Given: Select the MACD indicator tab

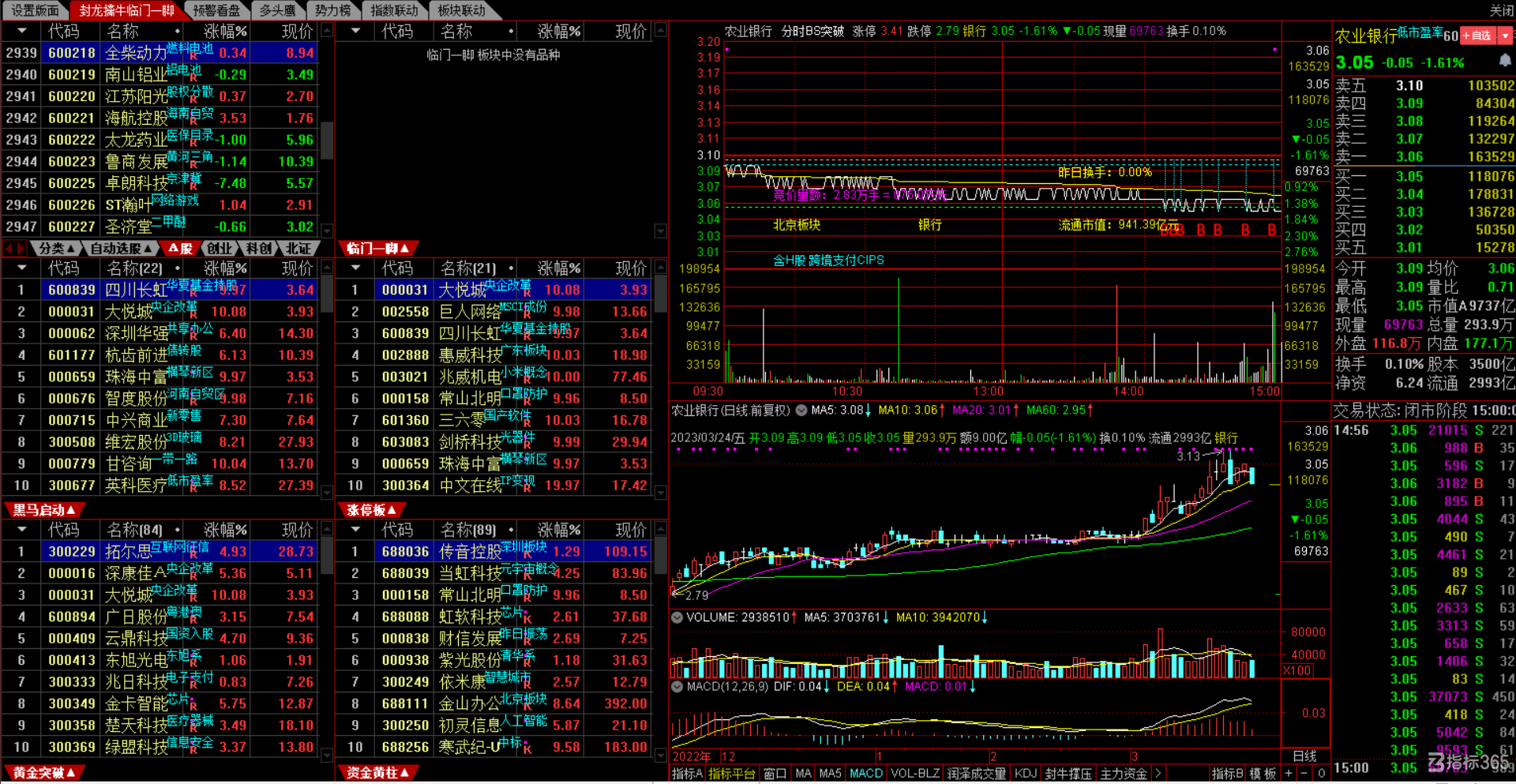Looking at the screenshot, I should (x=866, y=774).
